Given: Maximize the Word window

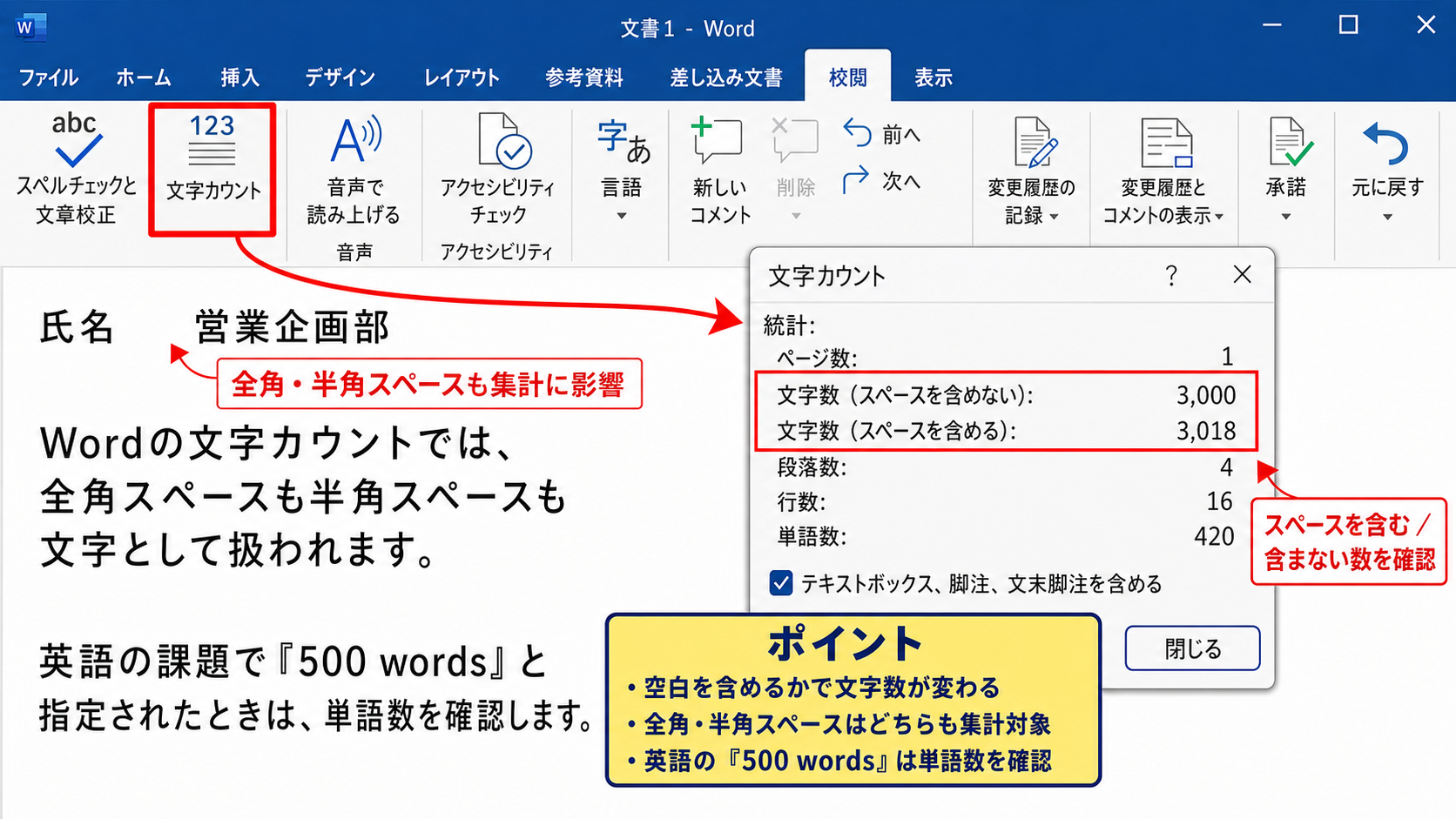Looking at the screenshot, I should (x=1348, y=25).
